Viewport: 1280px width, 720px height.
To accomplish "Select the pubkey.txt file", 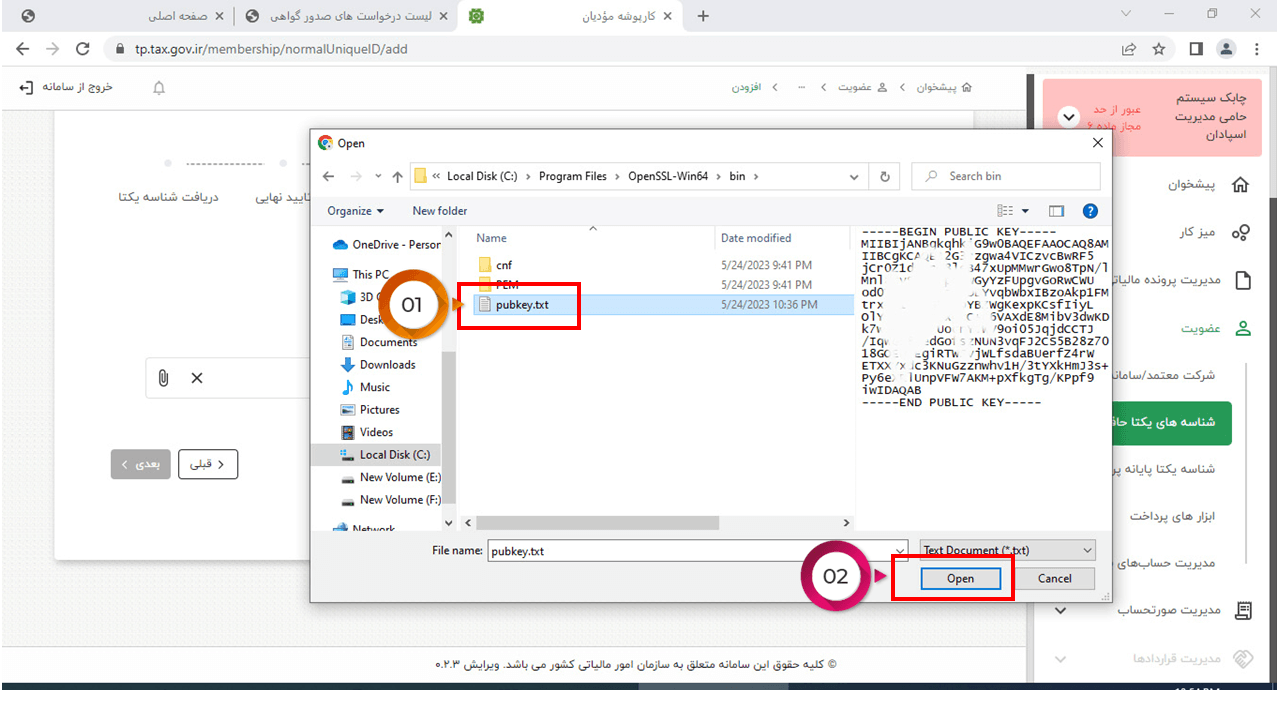I will click(x=521, y=305).
